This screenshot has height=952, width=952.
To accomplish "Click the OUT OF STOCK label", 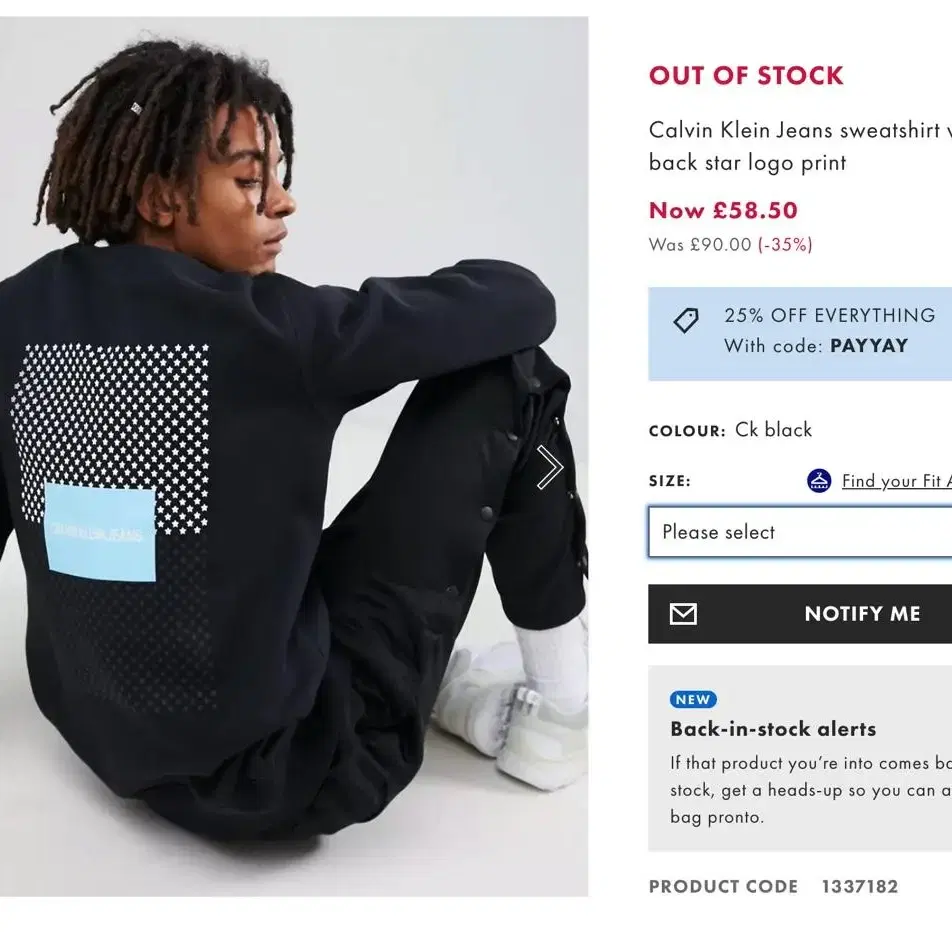I will click(x=746, y=75).
